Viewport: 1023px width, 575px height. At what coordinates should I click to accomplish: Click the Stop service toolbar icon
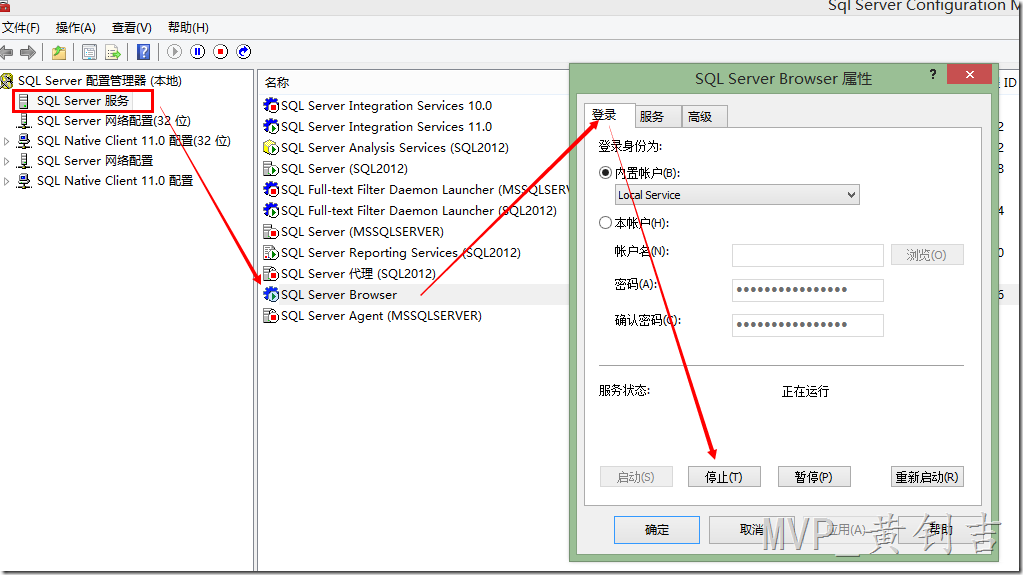point(221,52)
